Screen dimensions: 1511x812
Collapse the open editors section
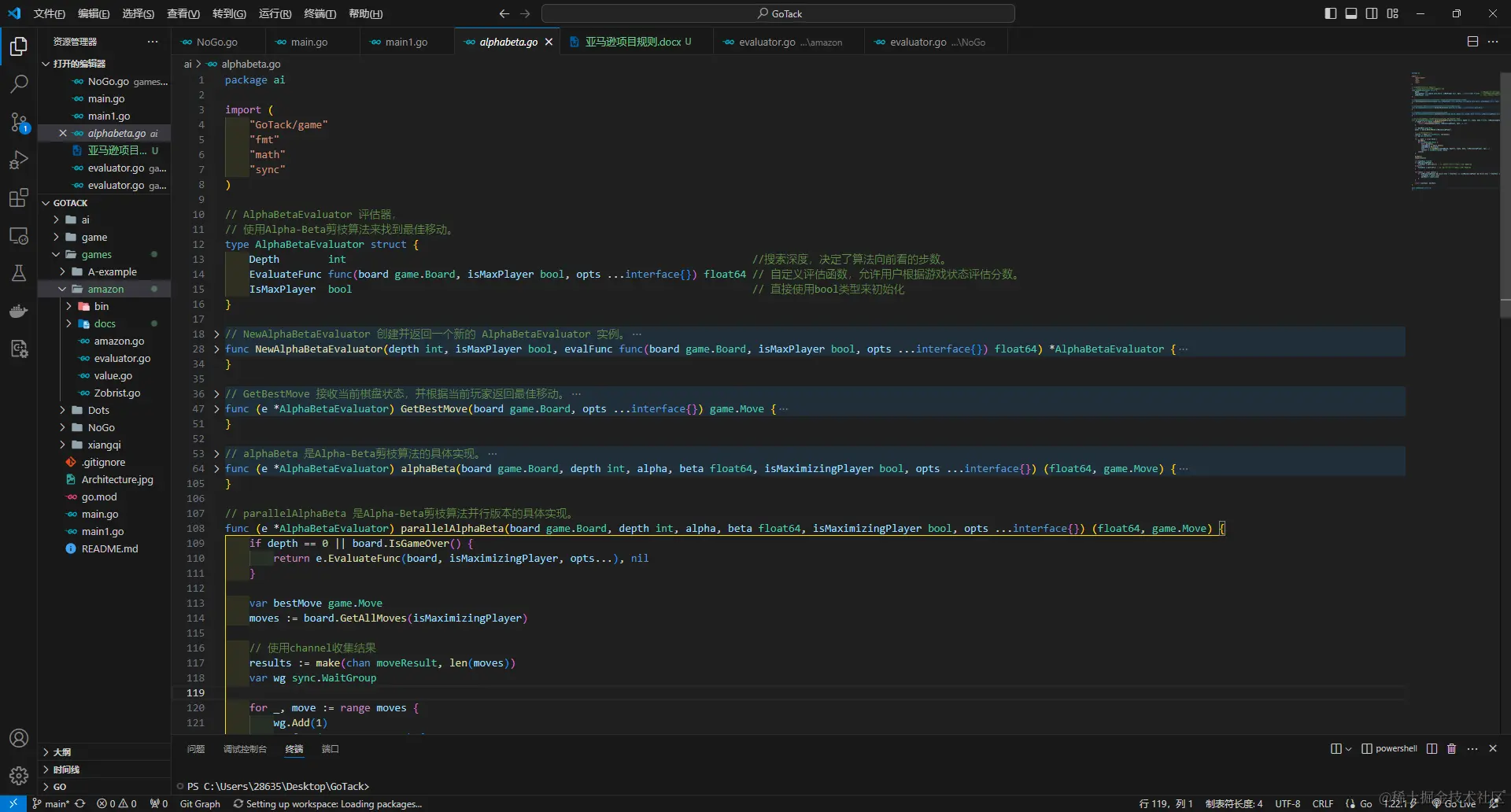(x=46, y=64)
